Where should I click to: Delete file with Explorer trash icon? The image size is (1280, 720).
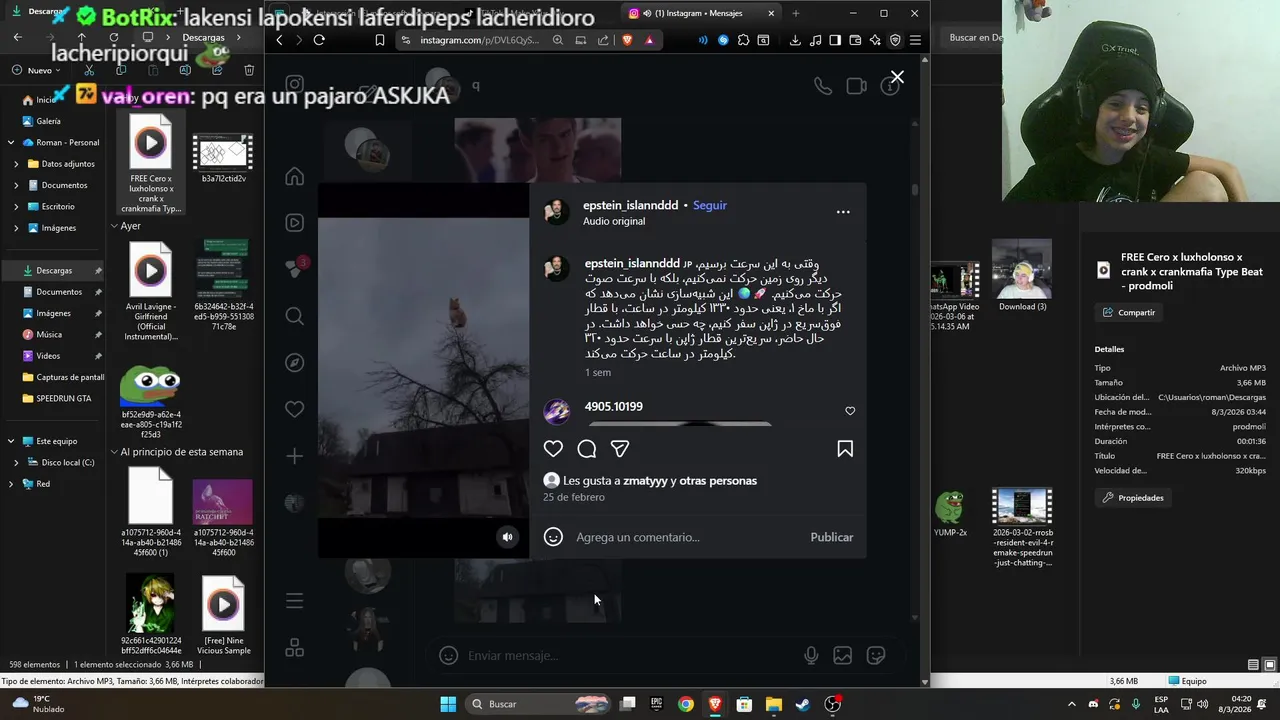249,70
